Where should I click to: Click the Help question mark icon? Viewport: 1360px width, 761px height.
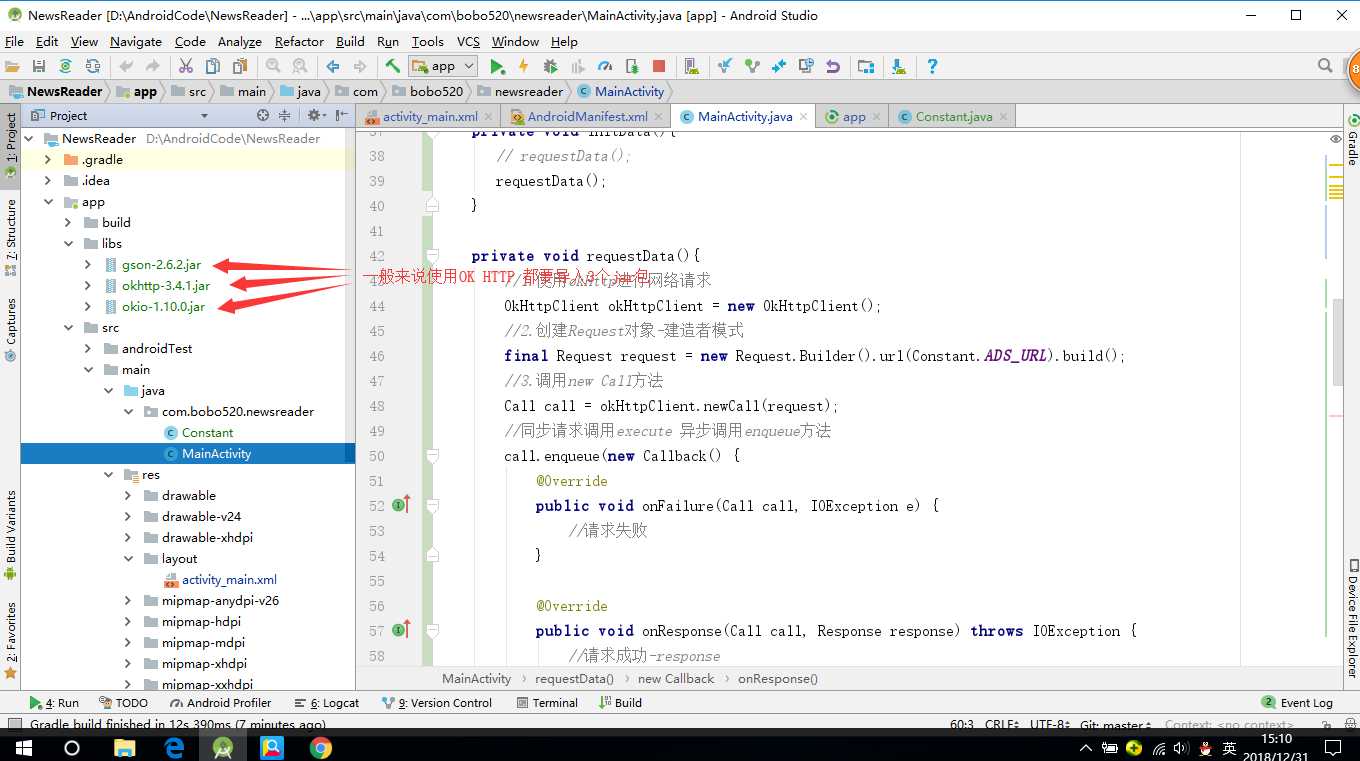point(932,66)
